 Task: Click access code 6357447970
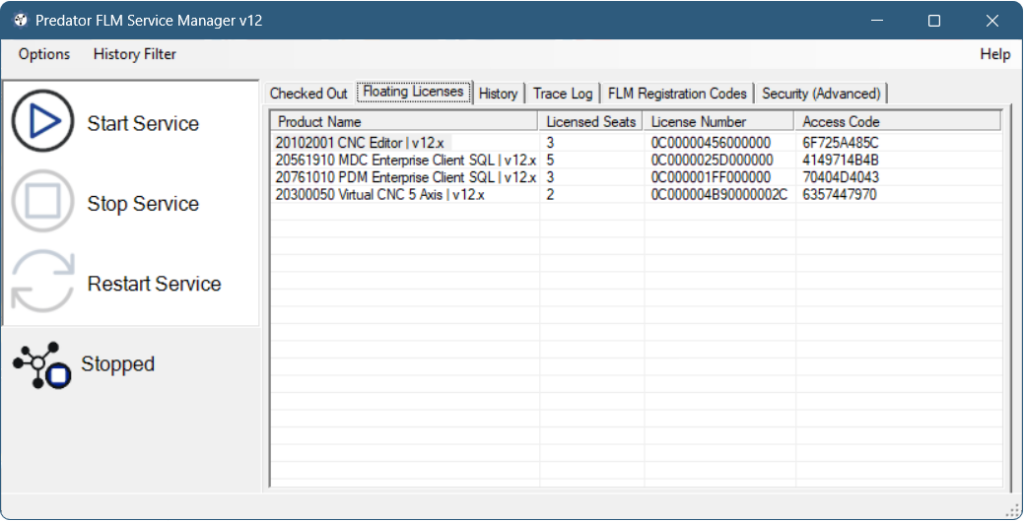(839, 195)
